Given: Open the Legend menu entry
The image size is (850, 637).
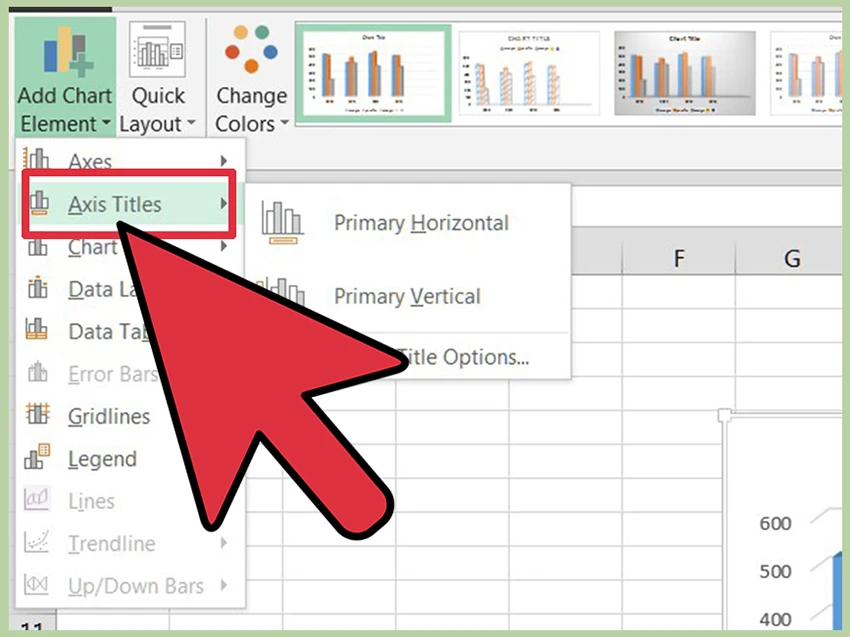Looking at the screenshot, I should 102,460.
